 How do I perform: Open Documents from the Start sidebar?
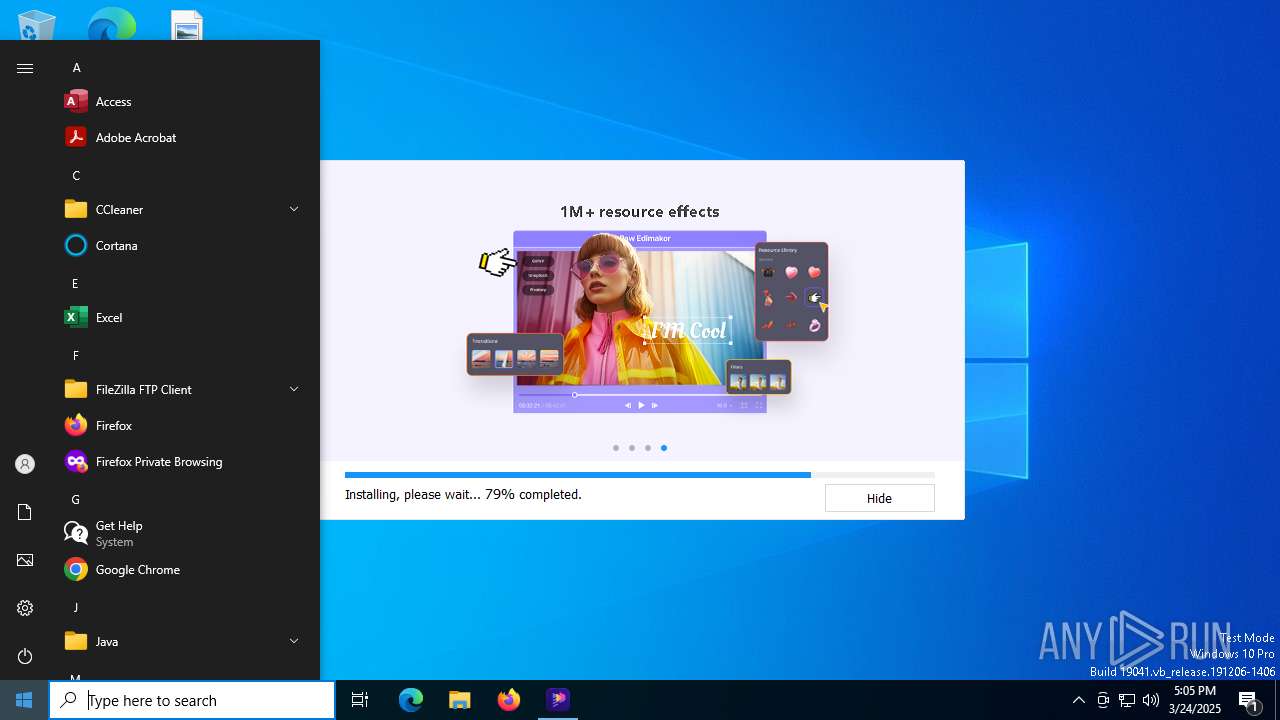pos(25,512)
